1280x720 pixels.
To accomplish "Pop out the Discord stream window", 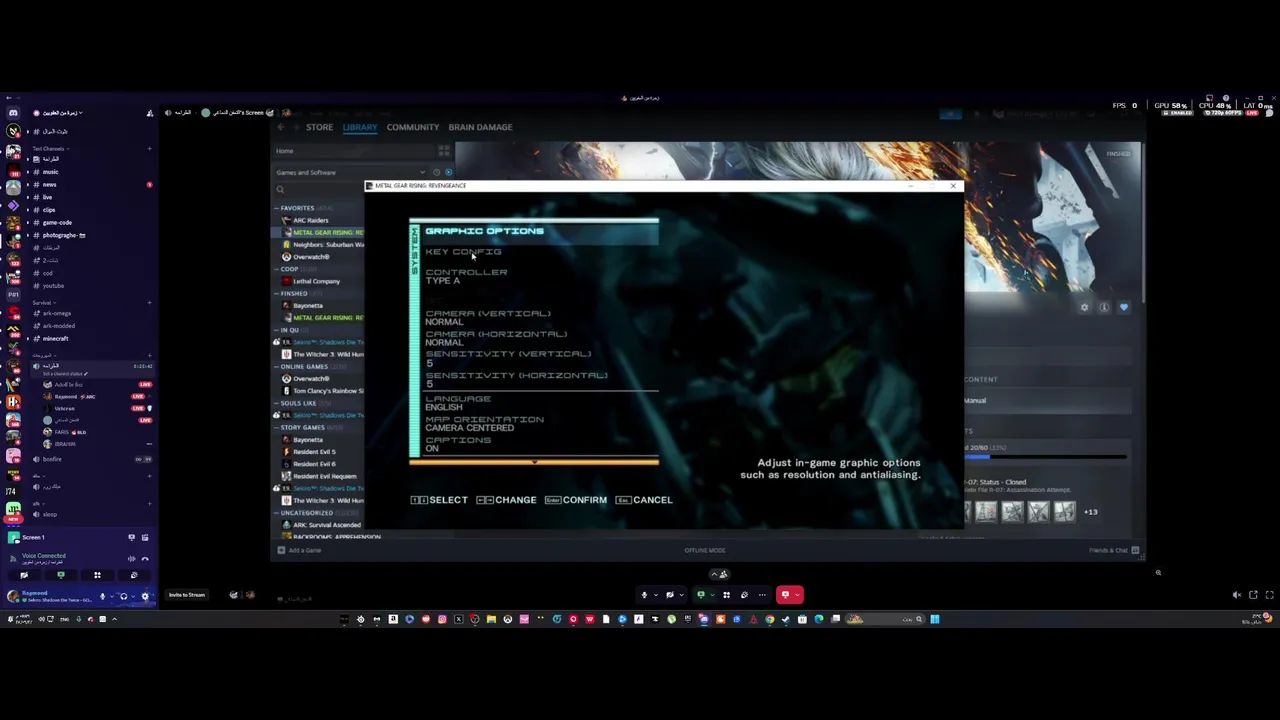I will click(1253, 595).
